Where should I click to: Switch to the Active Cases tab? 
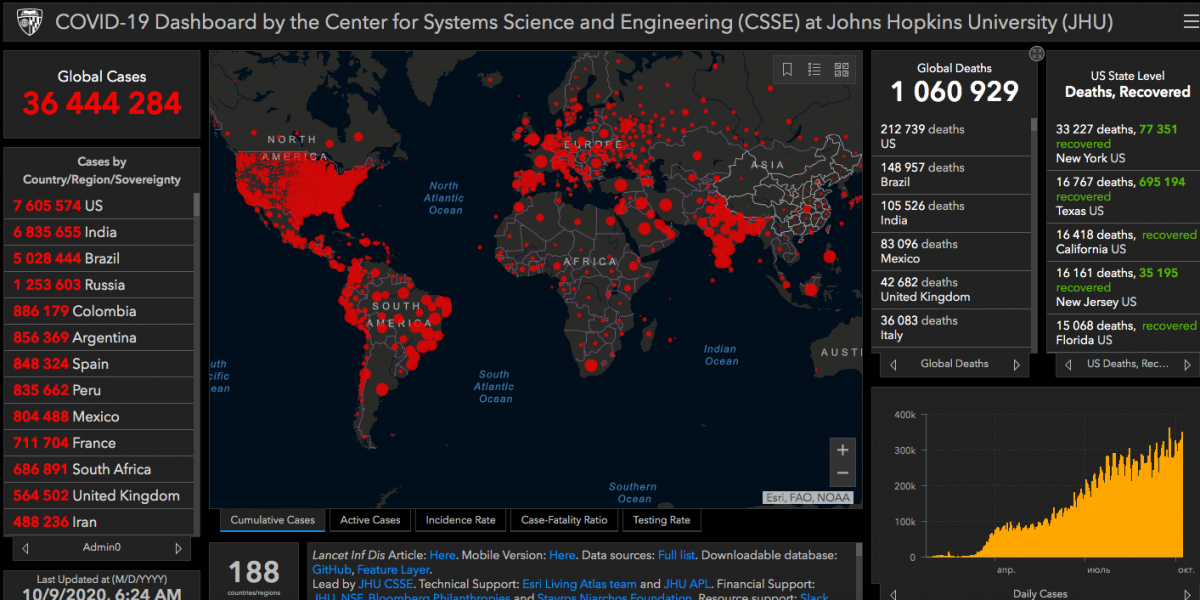click(x=370, y=520)
